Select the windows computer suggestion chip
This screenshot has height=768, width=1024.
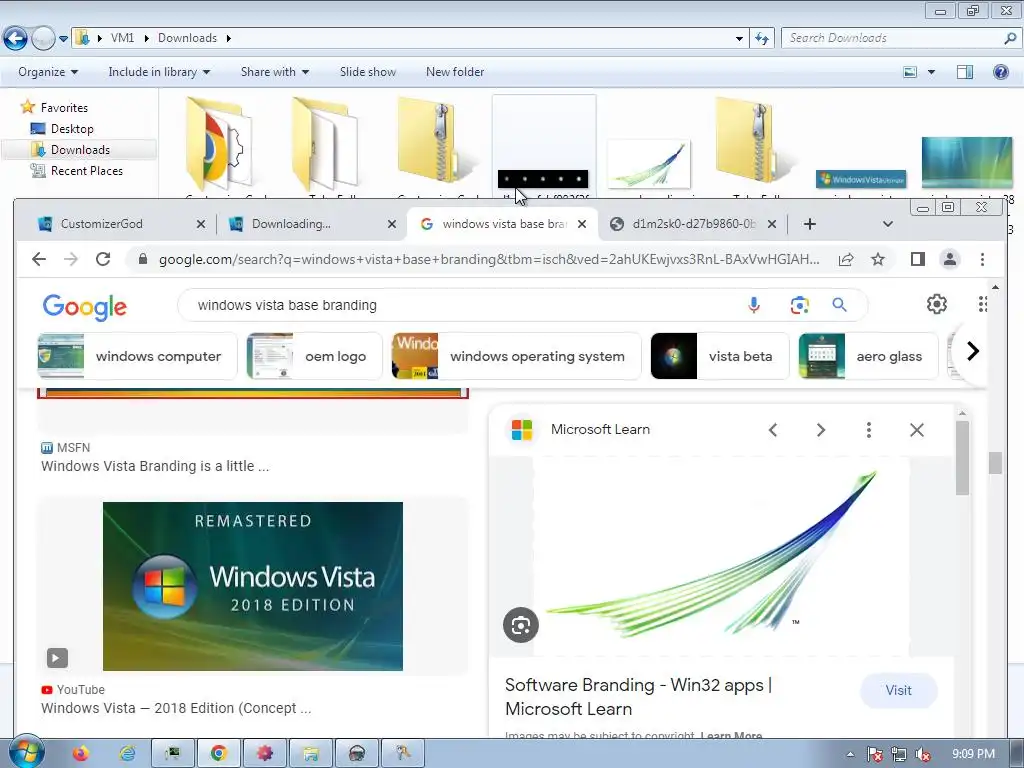pos(138,356)
